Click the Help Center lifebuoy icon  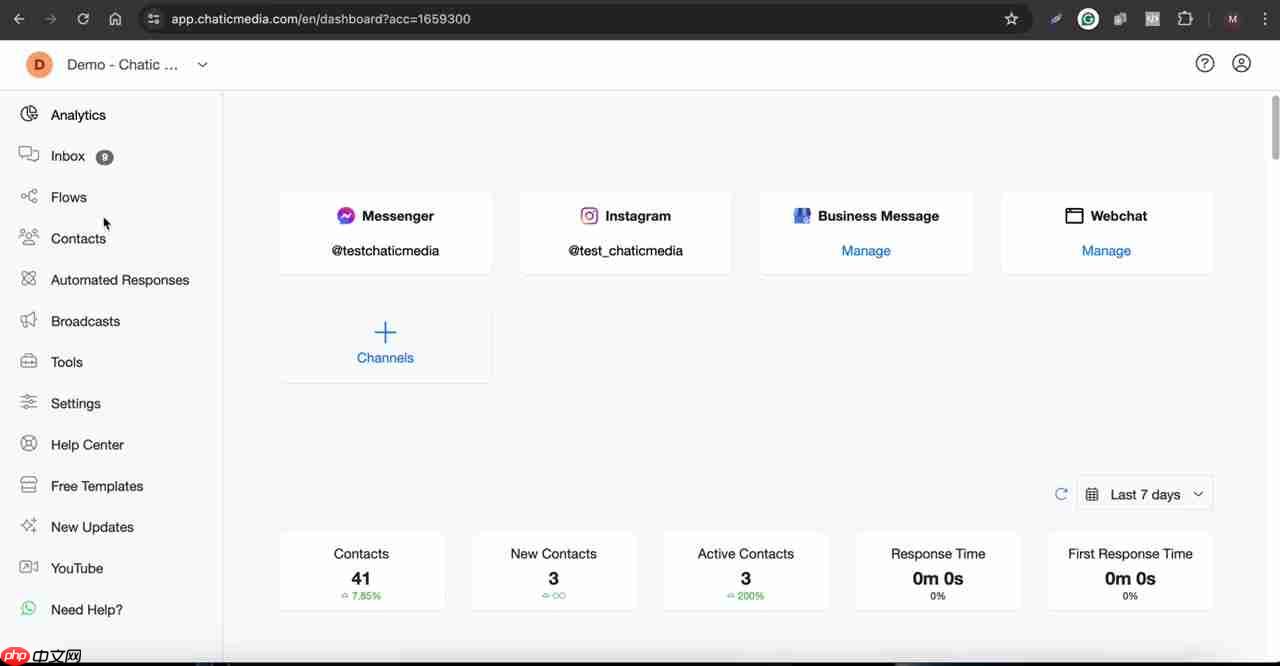coord(29,444)
